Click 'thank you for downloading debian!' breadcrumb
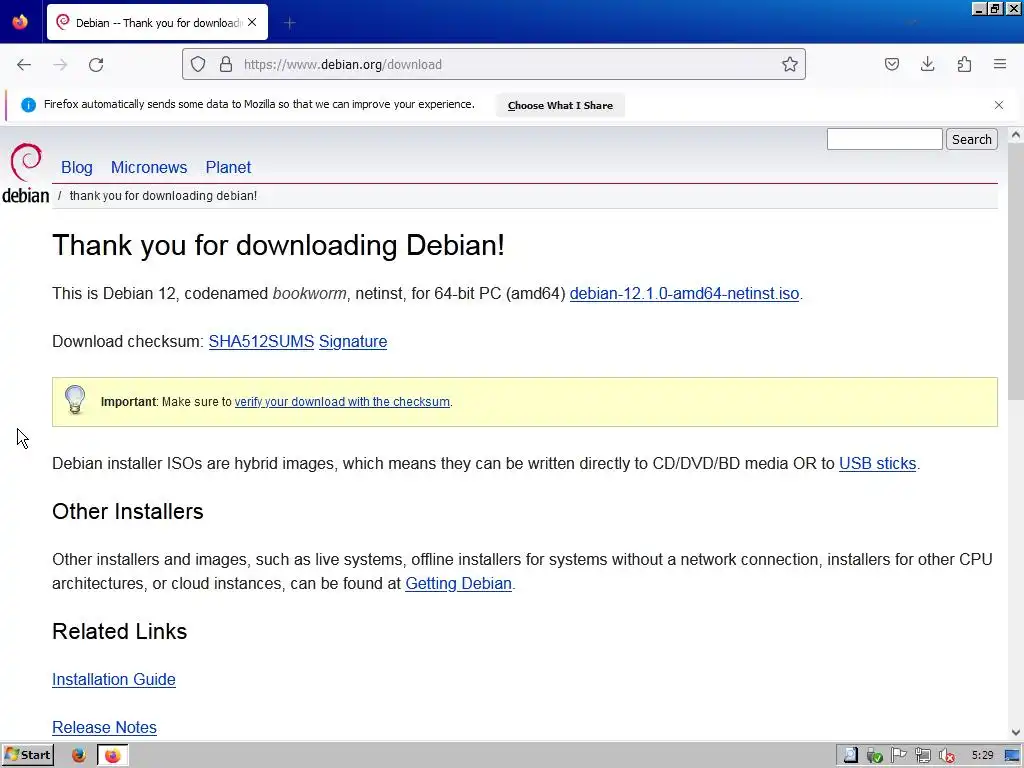Image resolution: width=1024 pixels, height=768 pixels. point(163,196)
